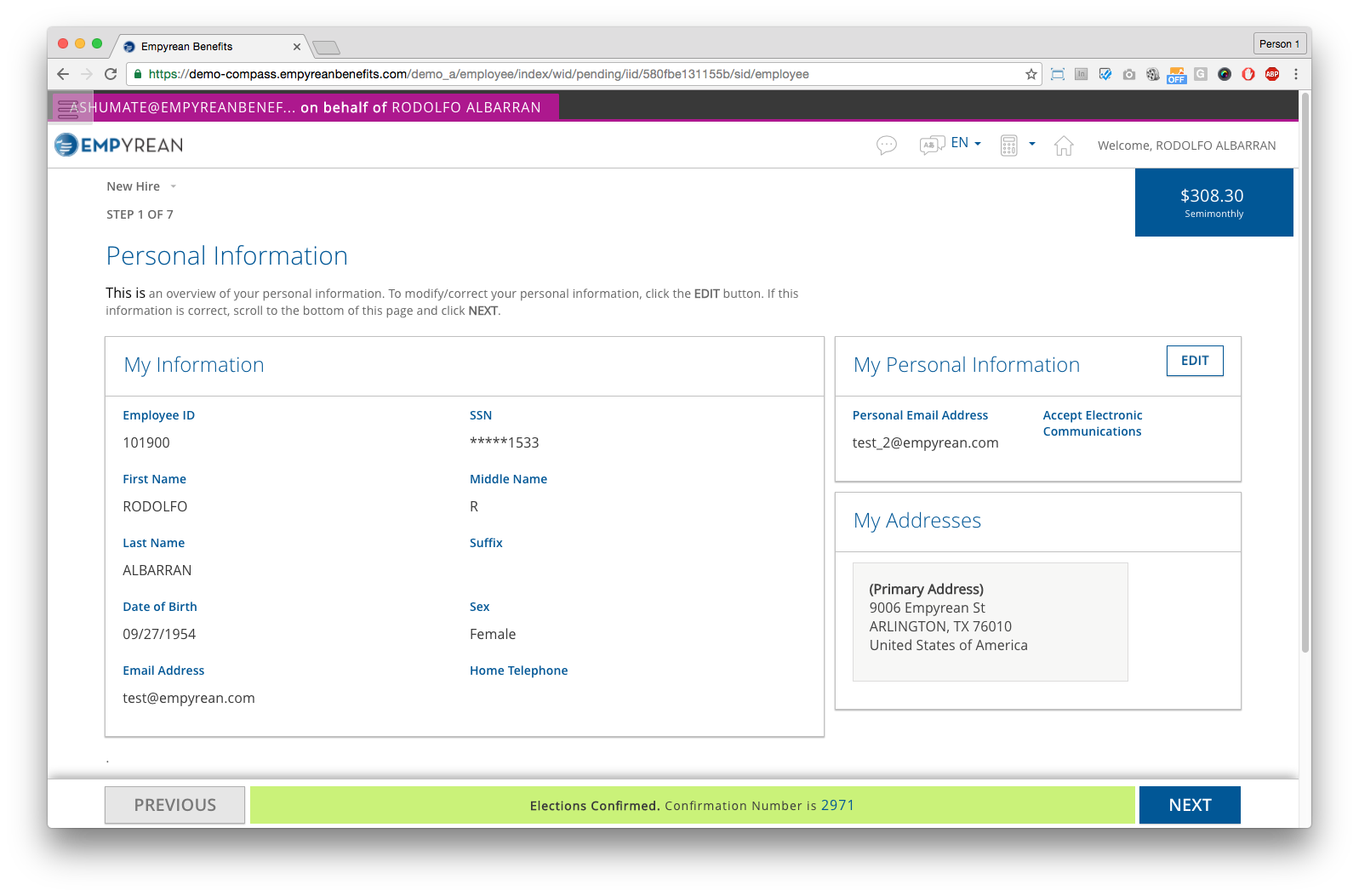
Task: Click the calculator icon
Action: click(1008, 146)
